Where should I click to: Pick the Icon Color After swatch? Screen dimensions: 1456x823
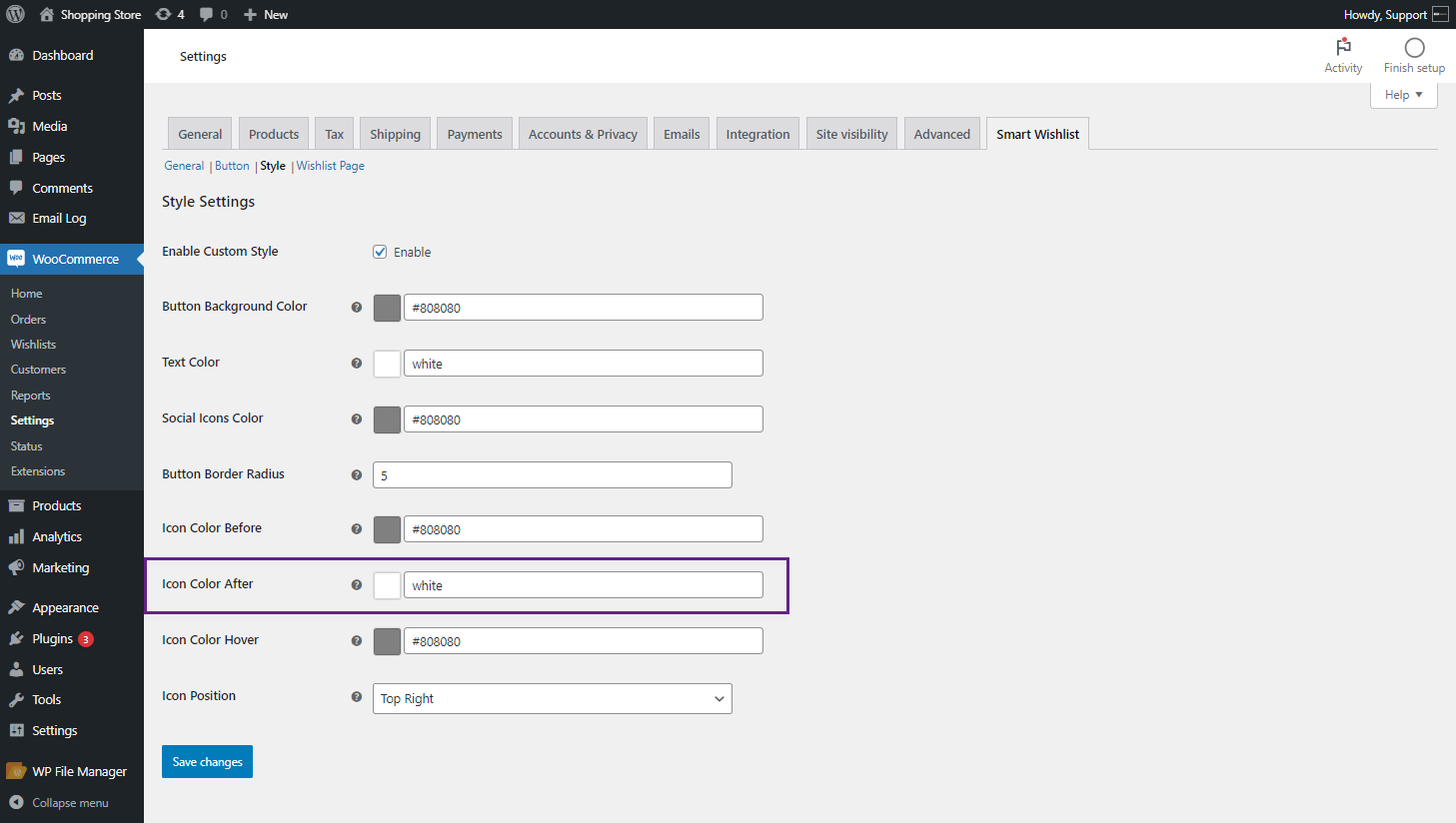387,585
